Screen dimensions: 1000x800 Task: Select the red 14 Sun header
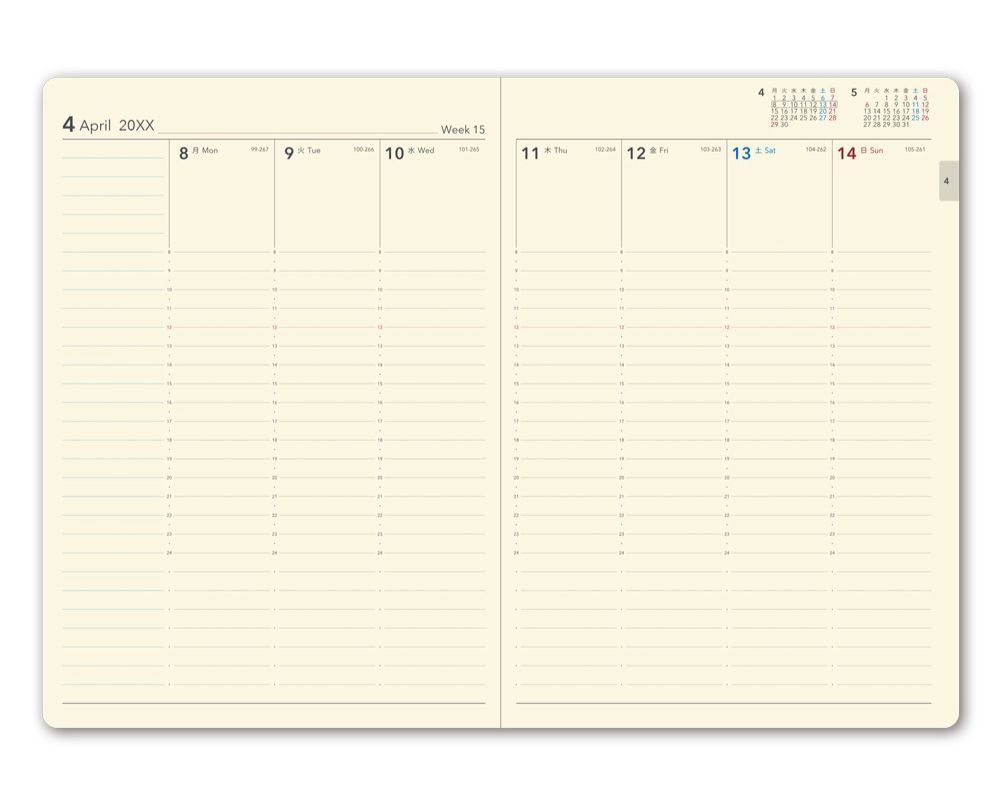860,152
